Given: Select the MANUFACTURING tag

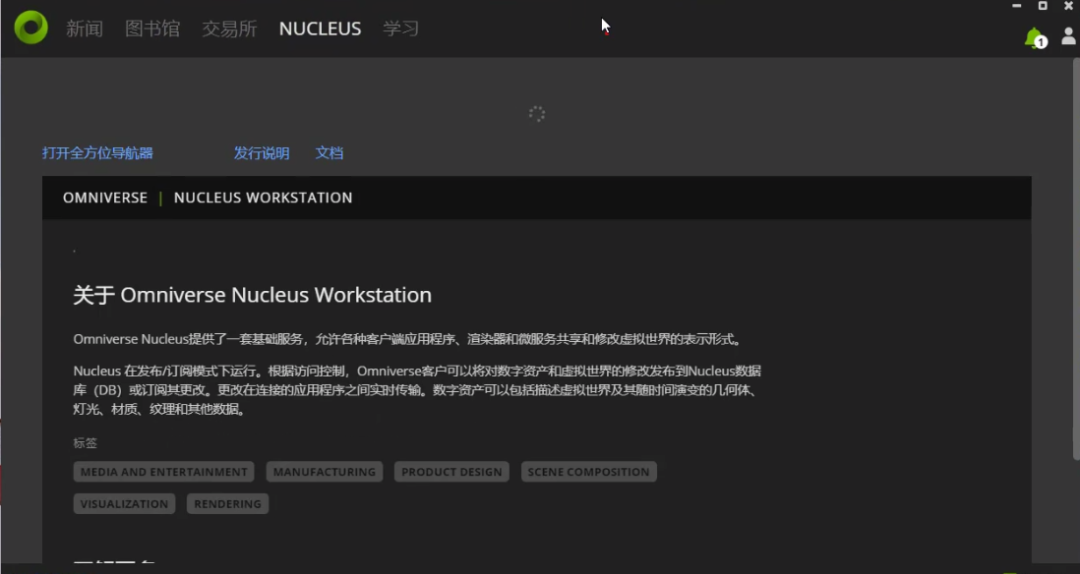Looking at the screenshot, I should click(x=324, y=472).
